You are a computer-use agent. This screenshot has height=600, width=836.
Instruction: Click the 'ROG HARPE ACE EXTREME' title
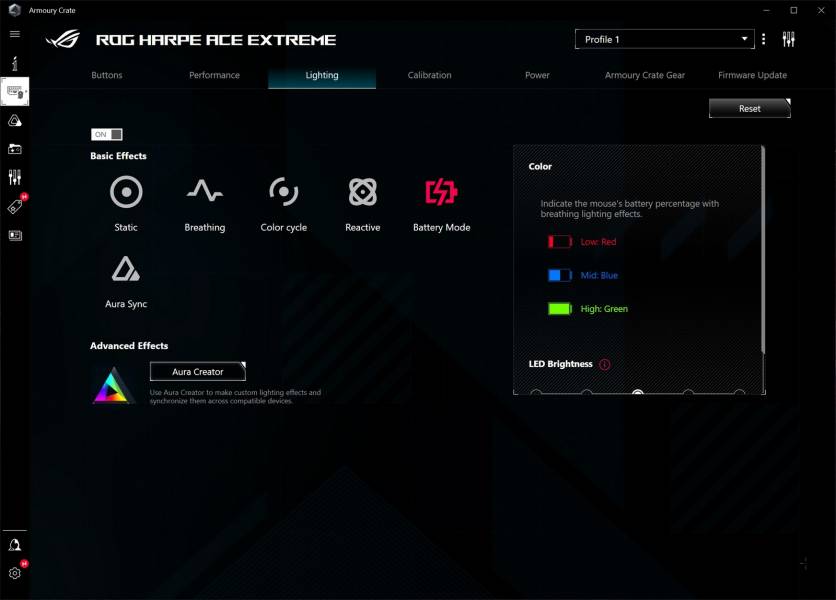pos(216,40)
